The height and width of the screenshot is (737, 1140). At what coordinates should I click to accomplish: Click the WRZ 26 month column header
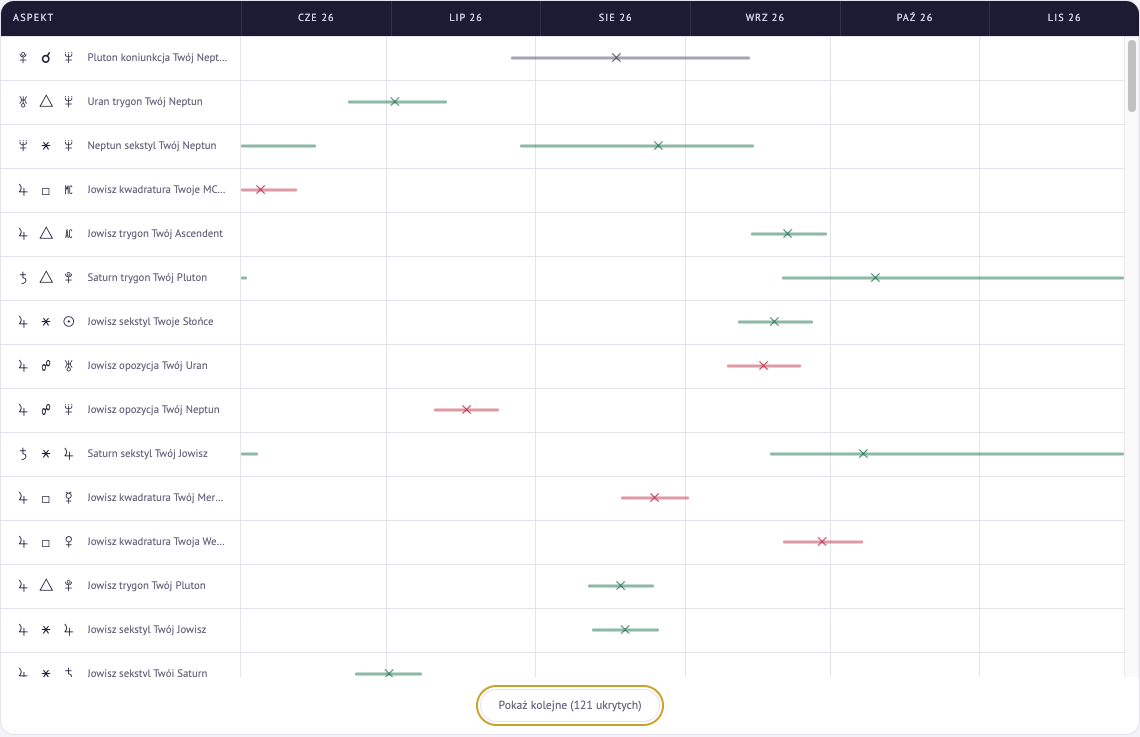point(765,17)
